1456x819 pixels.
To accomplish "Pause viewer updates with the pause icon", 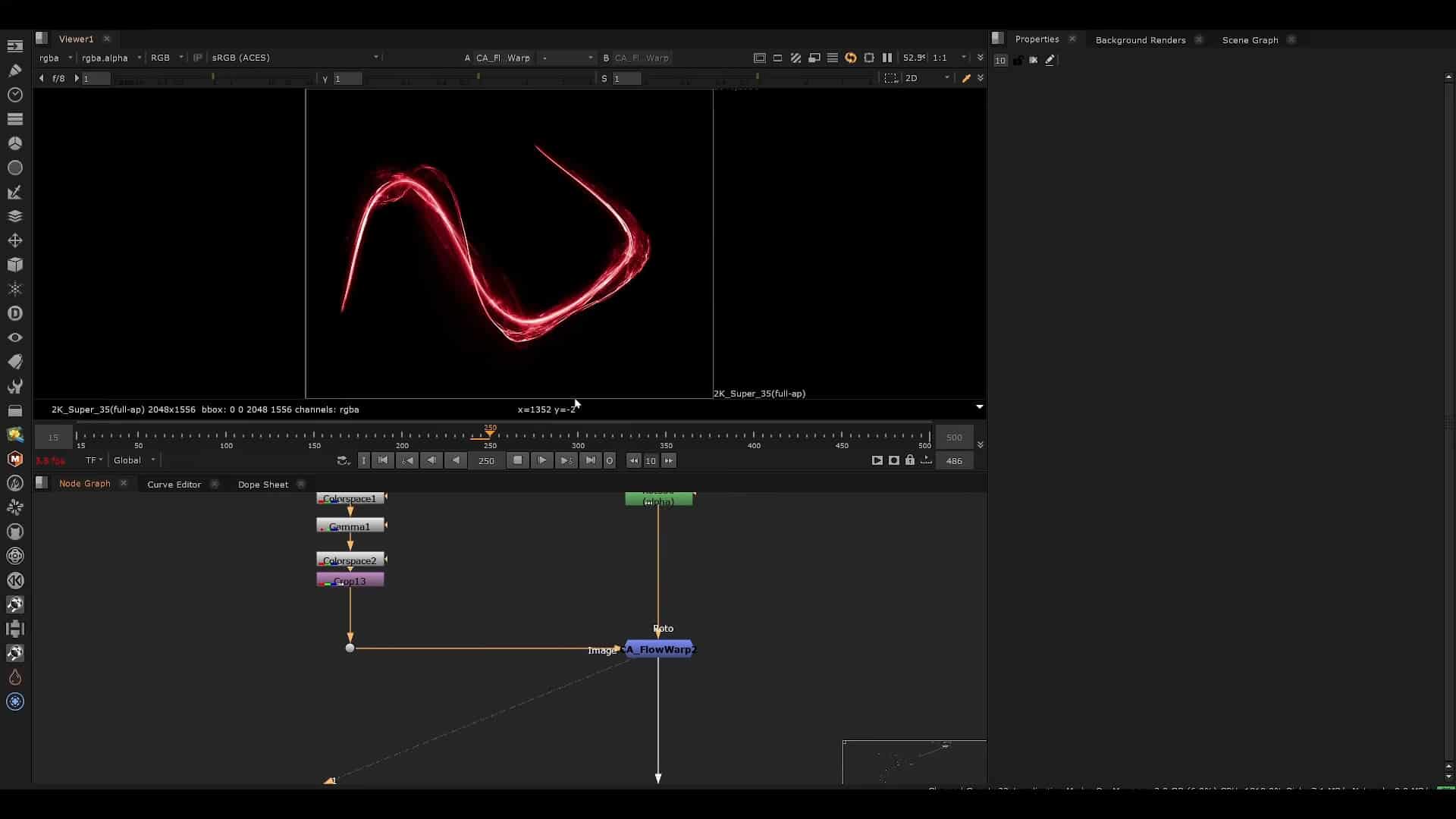I will tap(887, 58).
